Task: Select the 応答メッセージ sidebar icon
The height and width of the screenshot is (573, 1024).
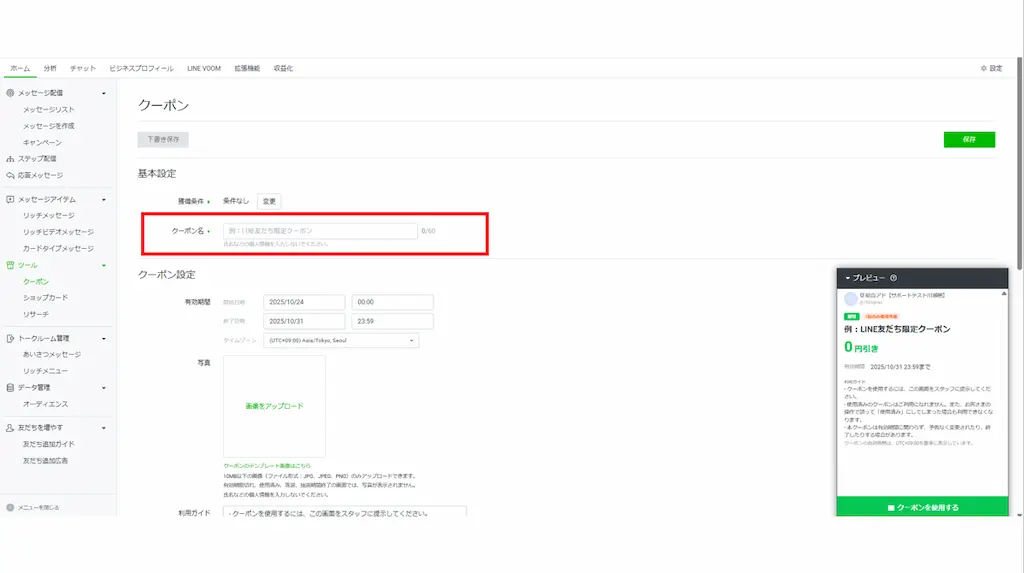Action: [x=10, y=175]
